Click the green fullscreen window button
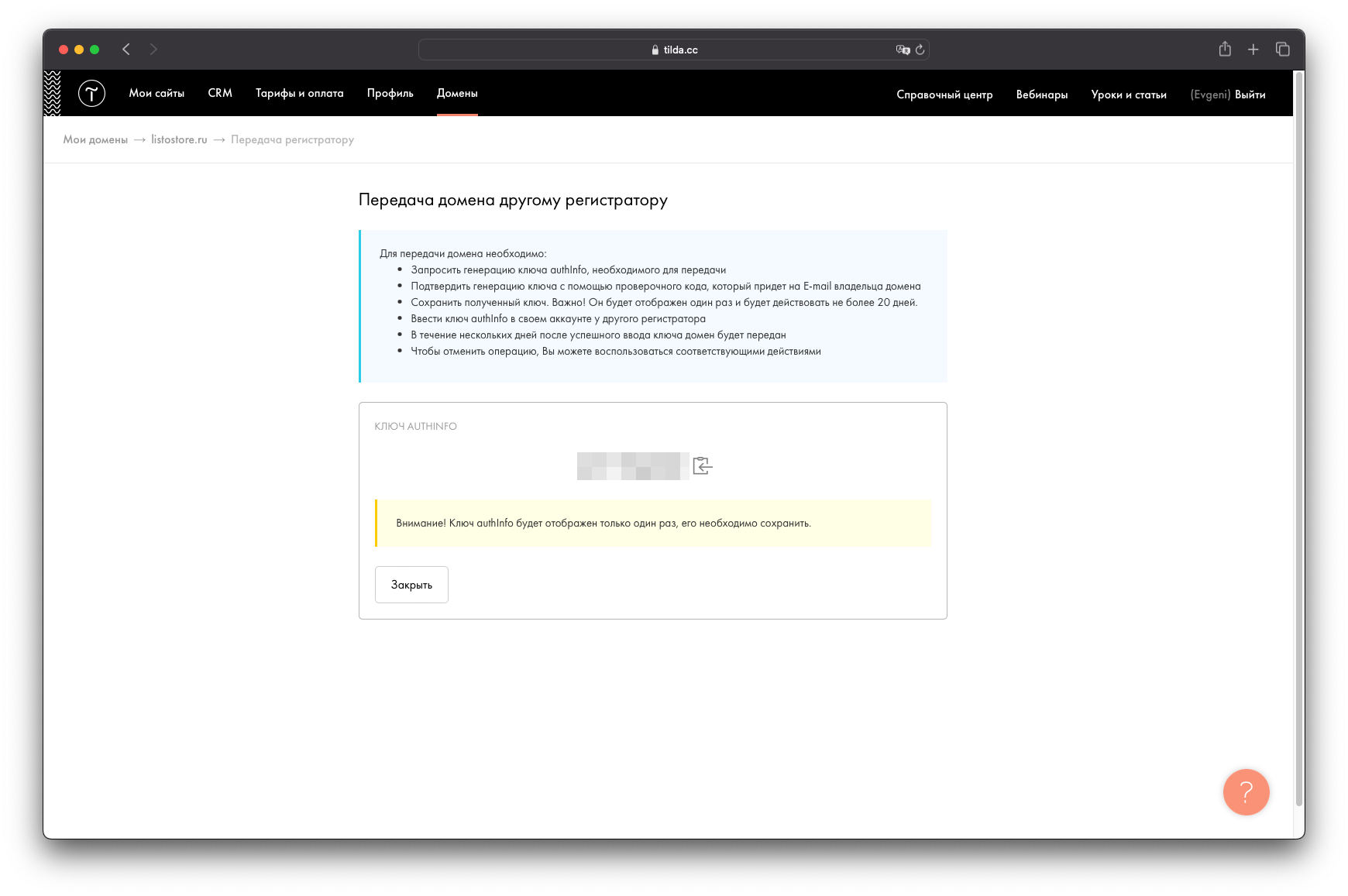The height and width of the screenshot is (896, 1348). coord(95,50)
